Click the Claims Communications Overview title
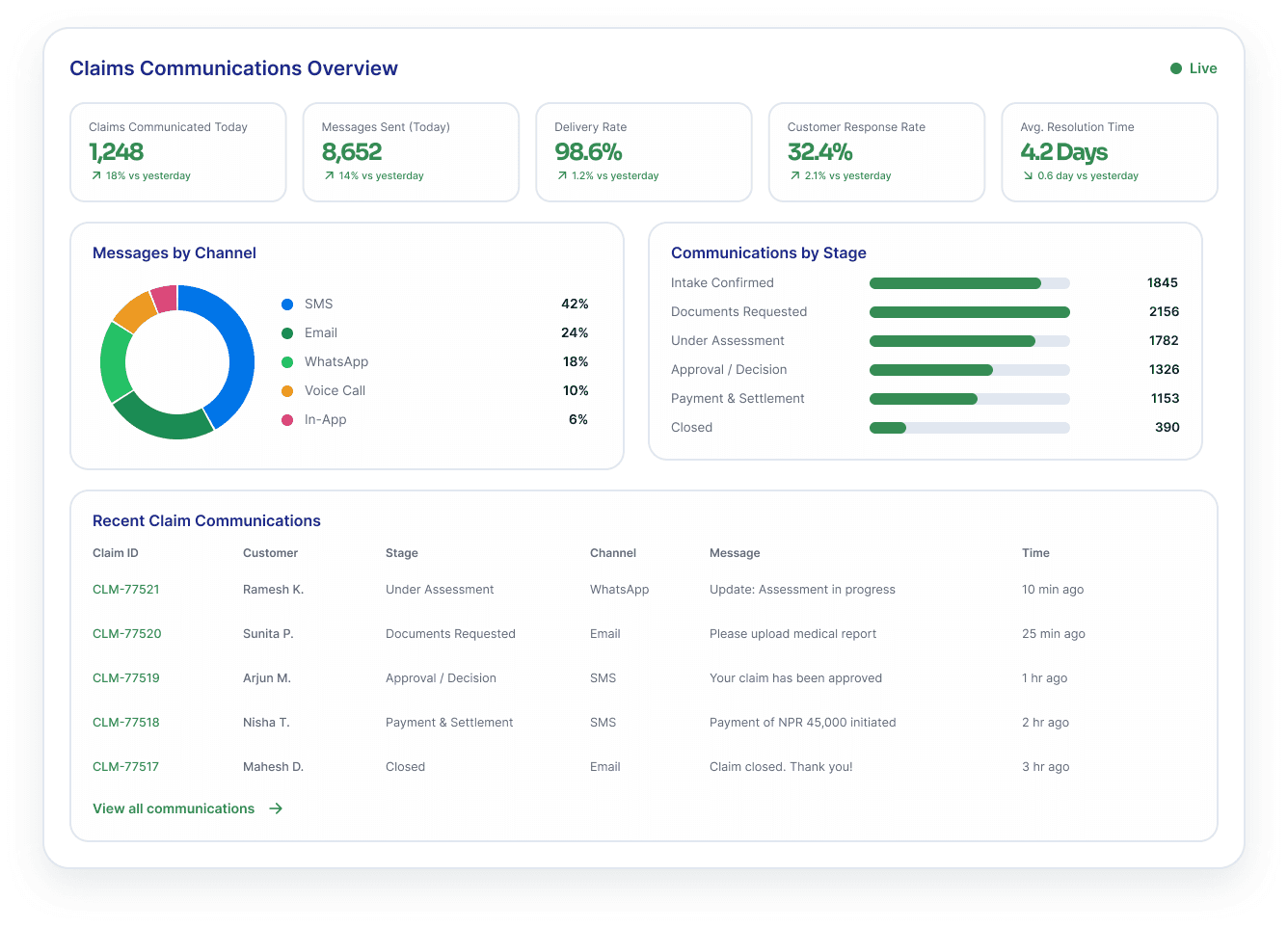Screen dimensions: 1288x927 (x=233, y=68)
